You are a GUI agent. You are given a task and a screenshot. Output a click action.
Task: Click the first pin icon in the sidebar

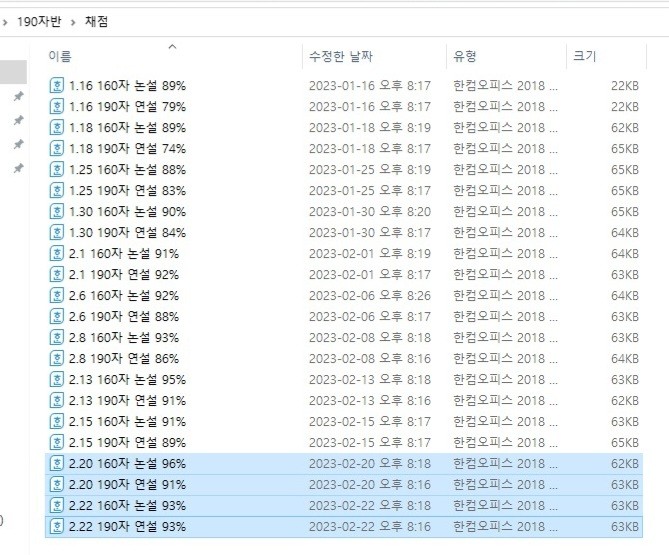point(18,97)
